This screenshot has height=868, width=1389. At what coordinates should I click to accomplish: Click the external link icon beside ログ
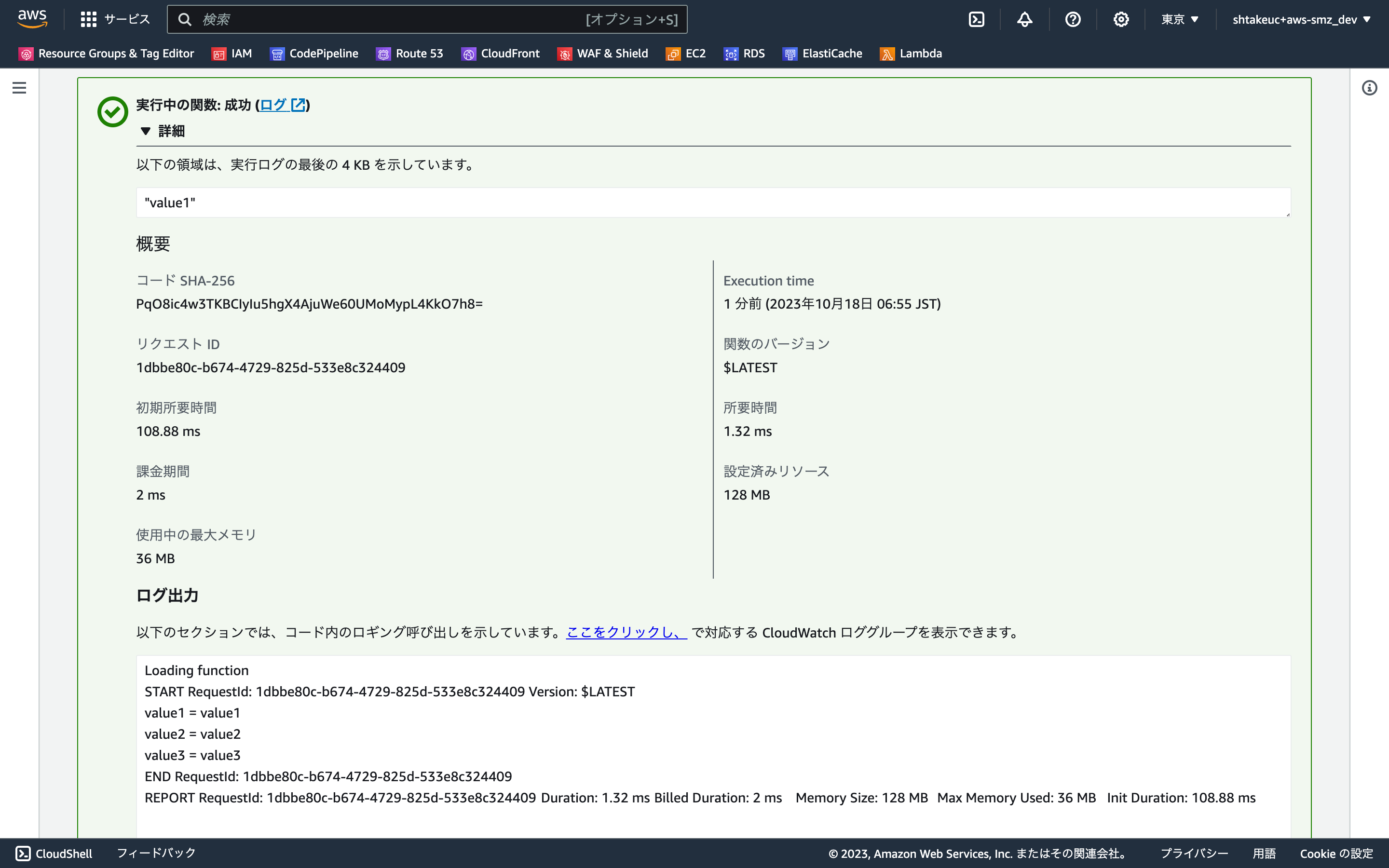[x=298, y=105]
